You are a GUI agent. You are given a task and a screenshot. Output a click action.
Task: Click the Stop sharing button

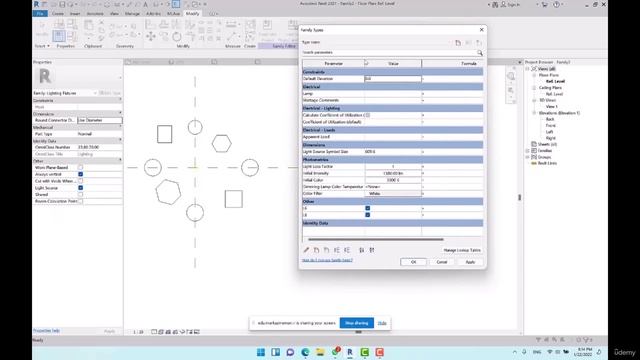pos(357,323)
